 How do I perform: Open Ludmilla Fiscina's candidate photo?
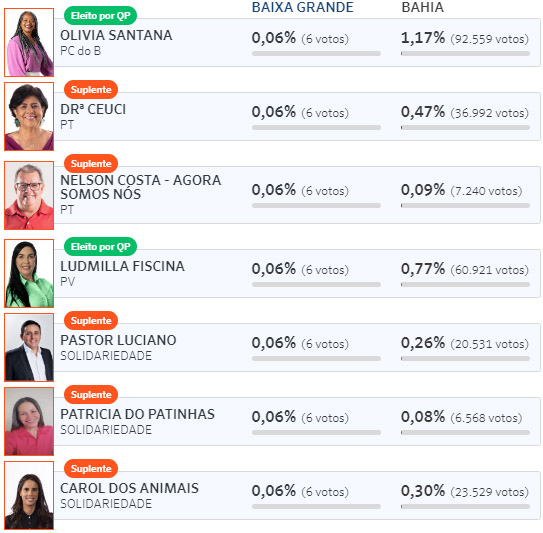tap(29, 273)
